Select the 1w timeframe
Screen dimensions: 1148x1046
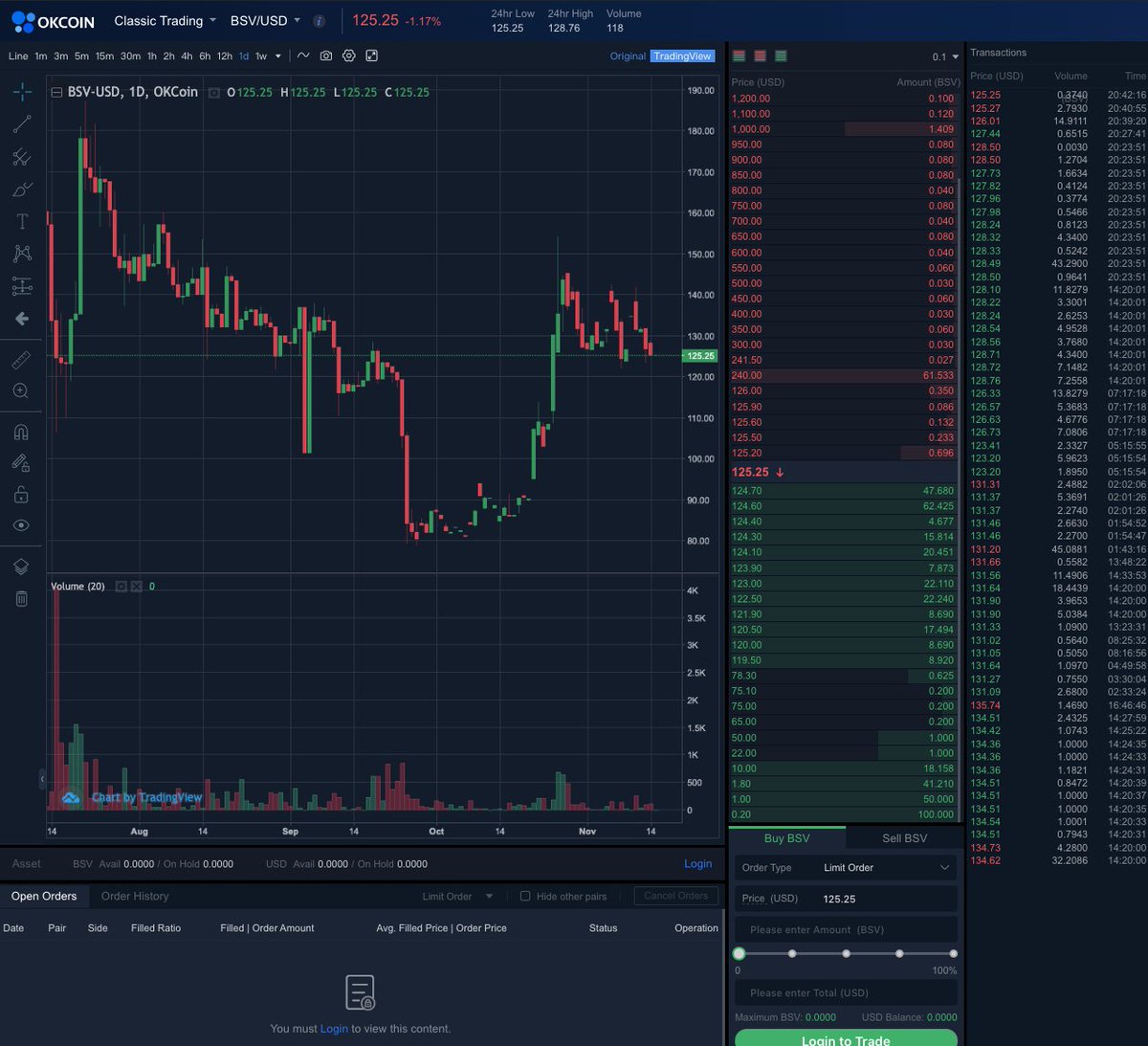(x=261, y=56)
